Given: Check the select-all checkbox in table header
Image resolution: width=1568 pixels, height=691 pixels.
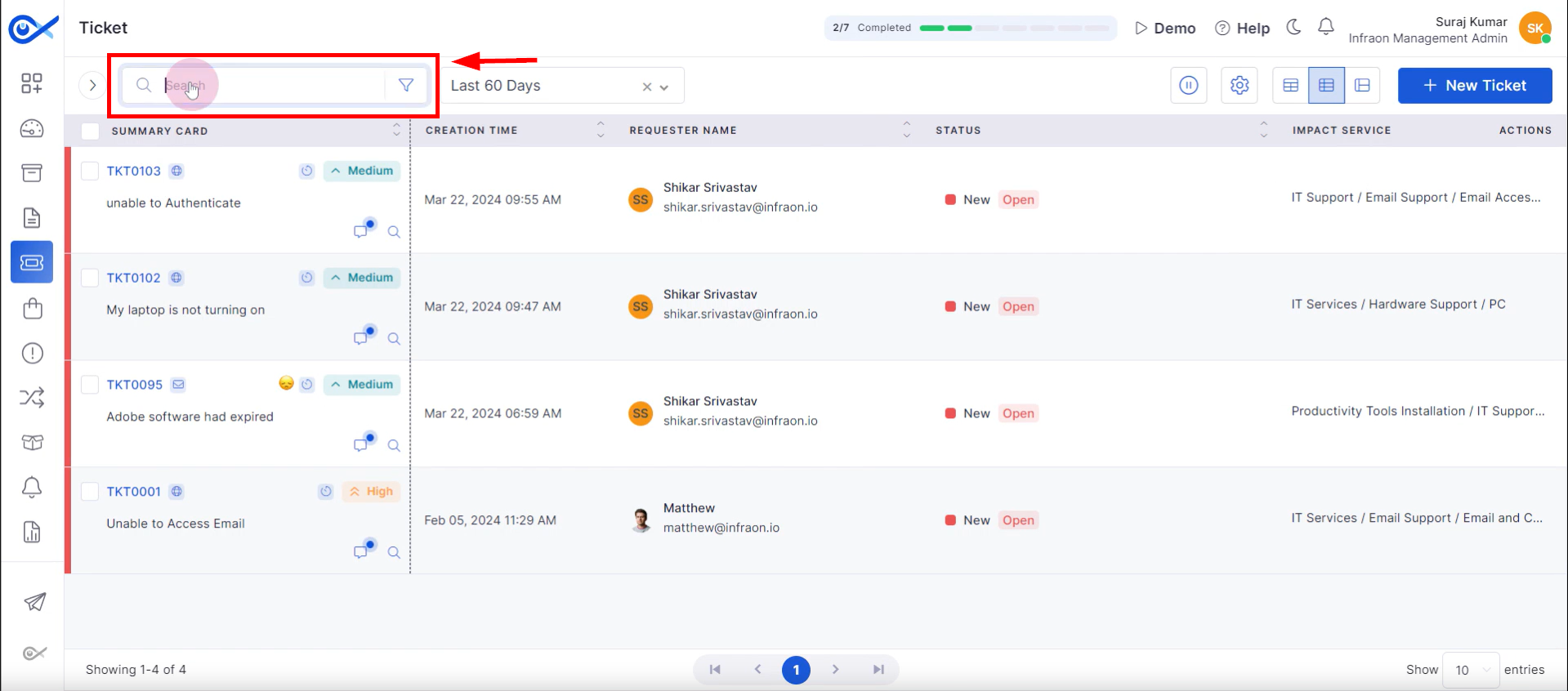Looking at the screenshot, I should tap(90, 131).
